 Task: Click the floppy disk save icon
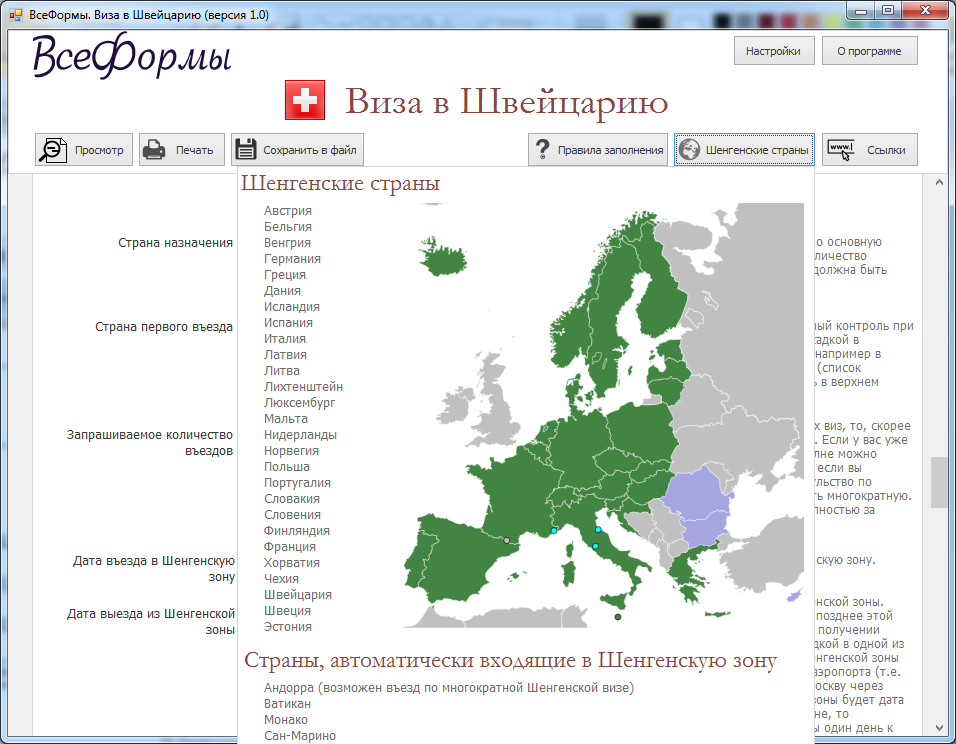pos(246,149)
